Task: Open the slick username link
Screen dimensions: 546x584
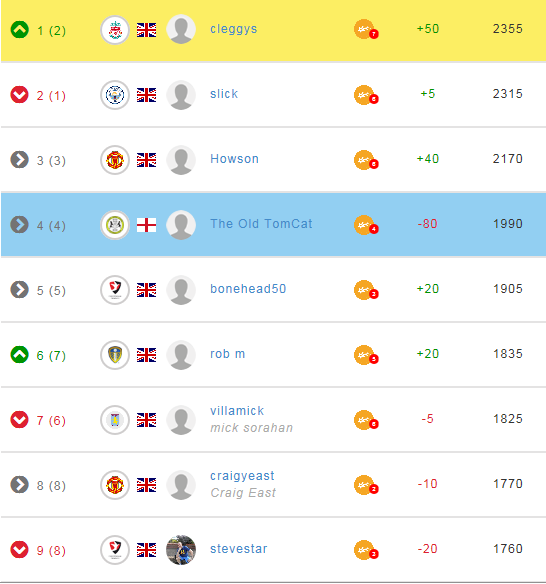Action: (224, 93)
